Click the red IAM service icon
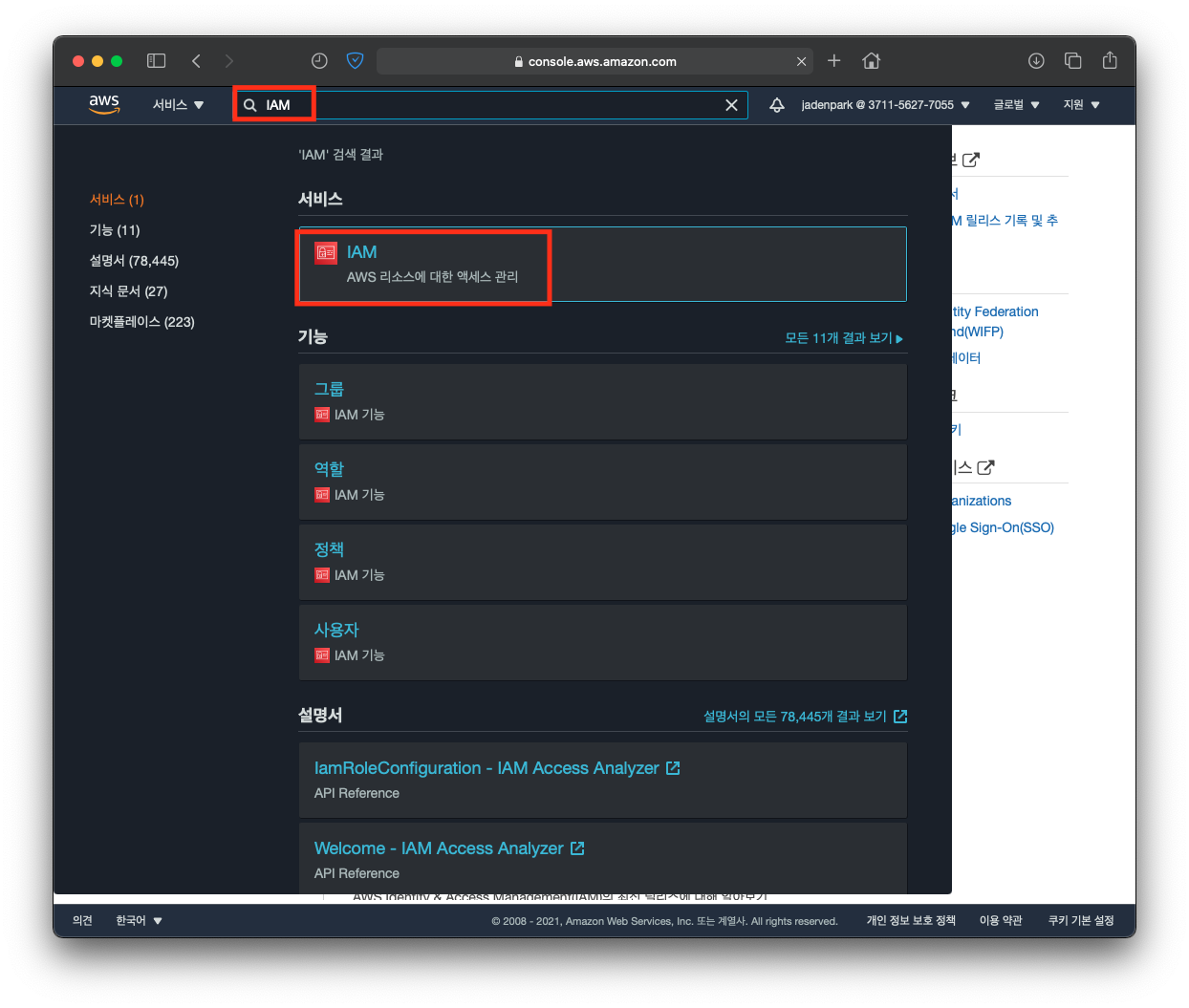Screen dimensions: 1189x1008 tap(326, 252)
